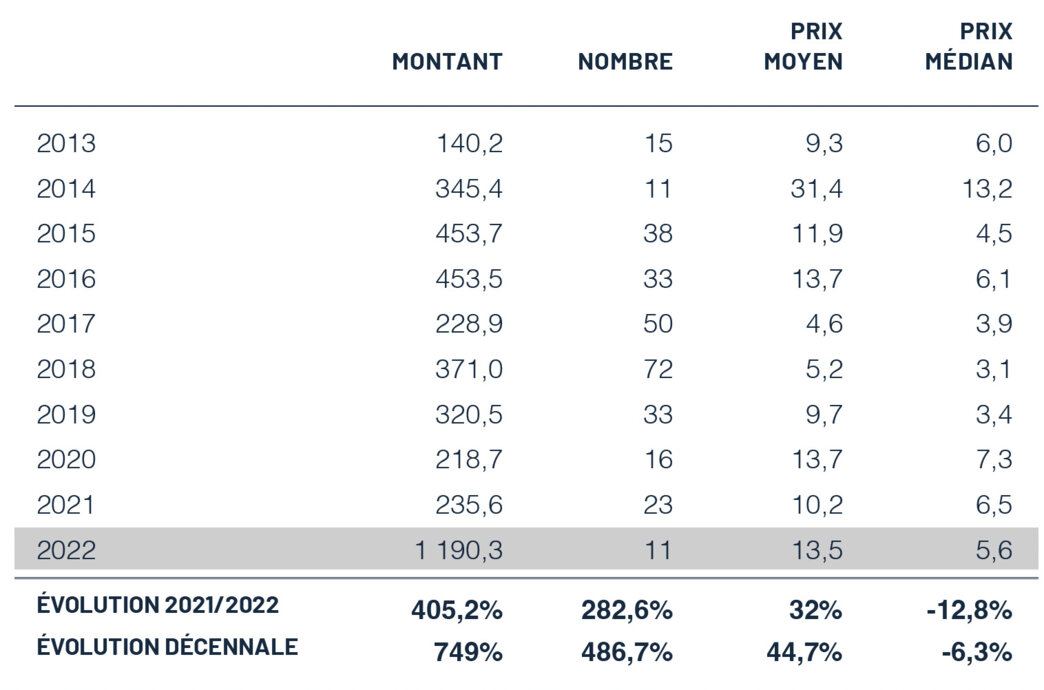Select the 2014 row label
The image size is (1044, 690).
66,189
